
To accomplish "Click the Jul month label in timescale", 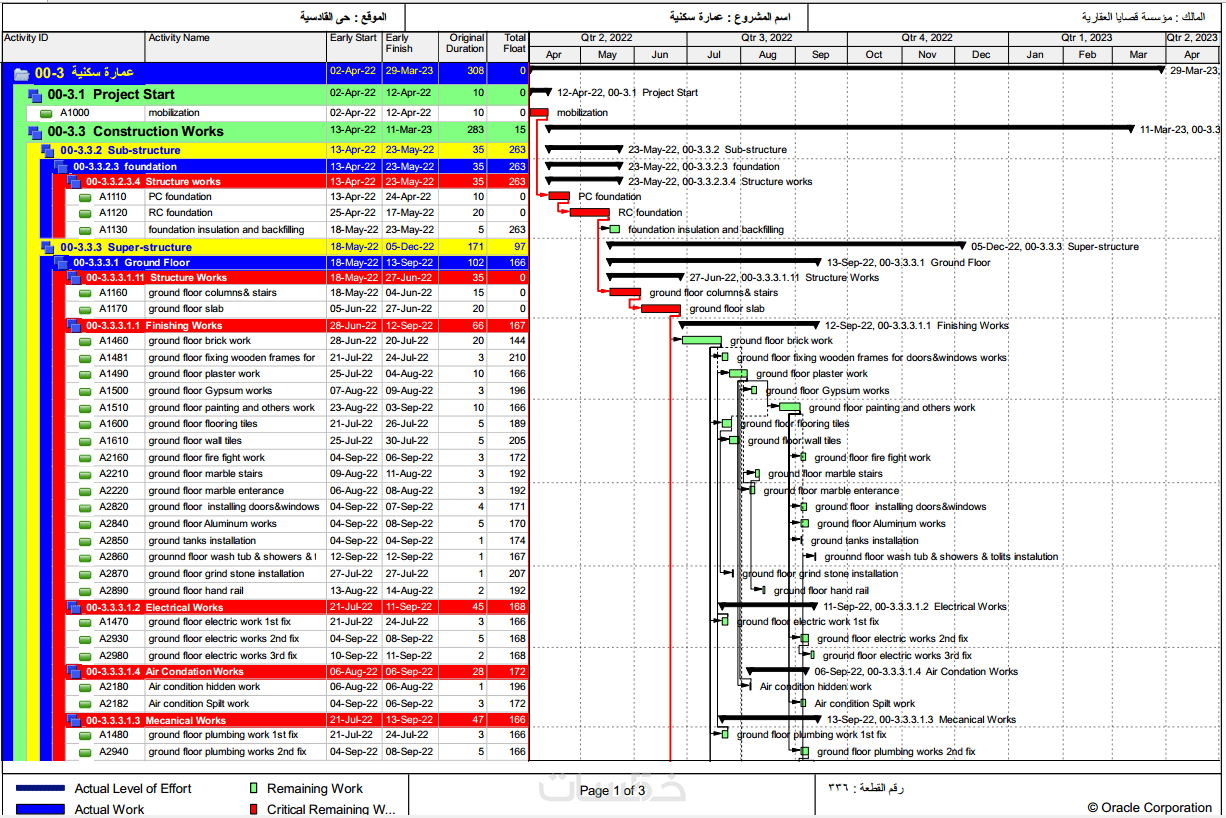I will [714, 55].
